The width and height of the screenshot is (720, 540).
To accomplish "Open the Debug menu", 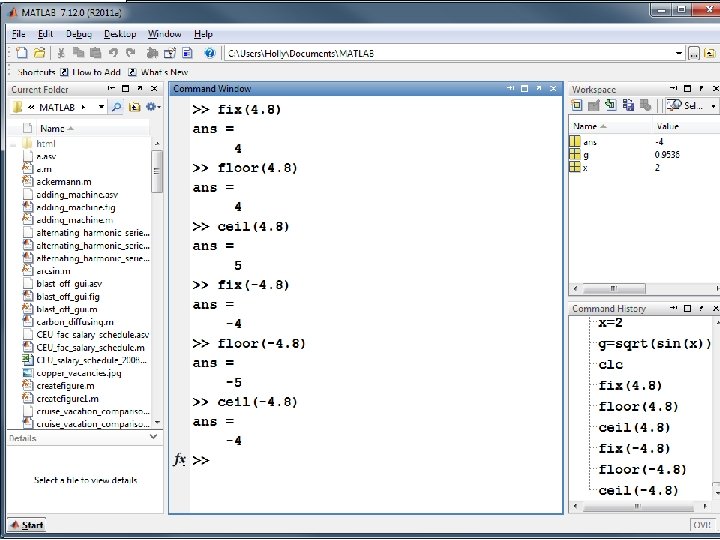I will tap(79, 34).
